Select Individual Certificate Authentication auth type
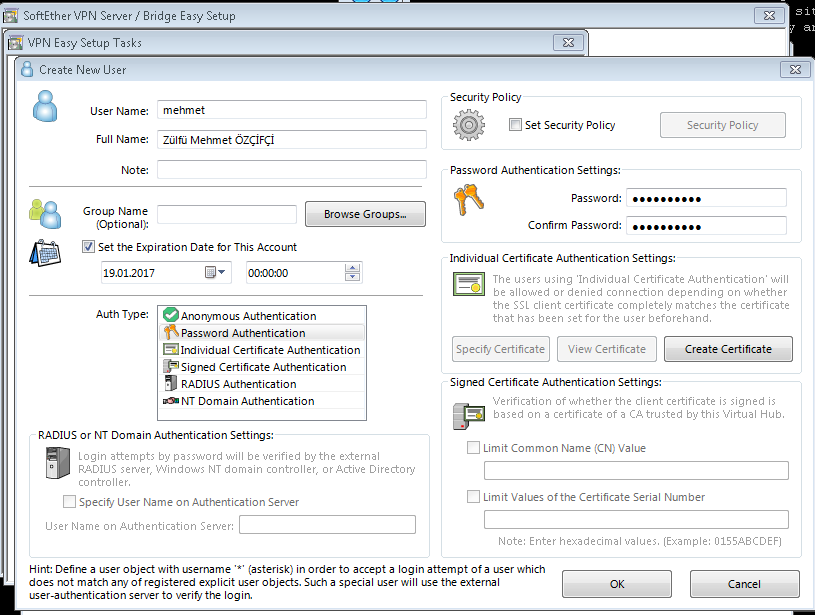 (261, 350)
